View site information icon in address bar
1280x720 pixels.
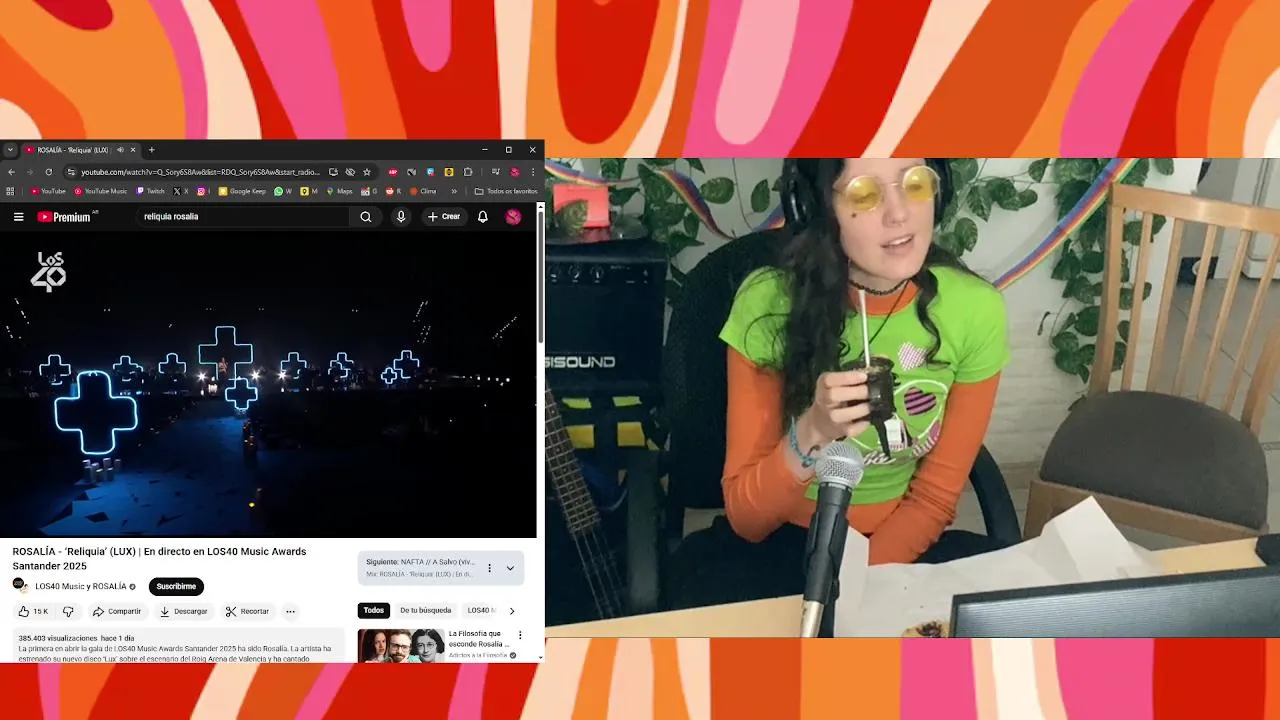pyautogui.click(x=70, y=172)
